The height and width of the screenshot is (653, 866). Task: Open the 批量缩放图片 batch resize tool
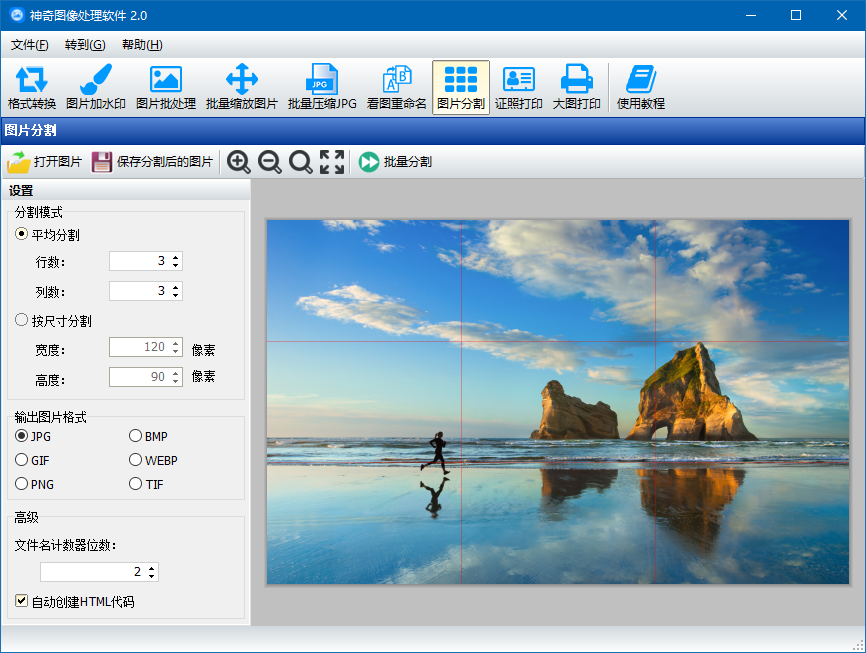(x=241, y=87)
